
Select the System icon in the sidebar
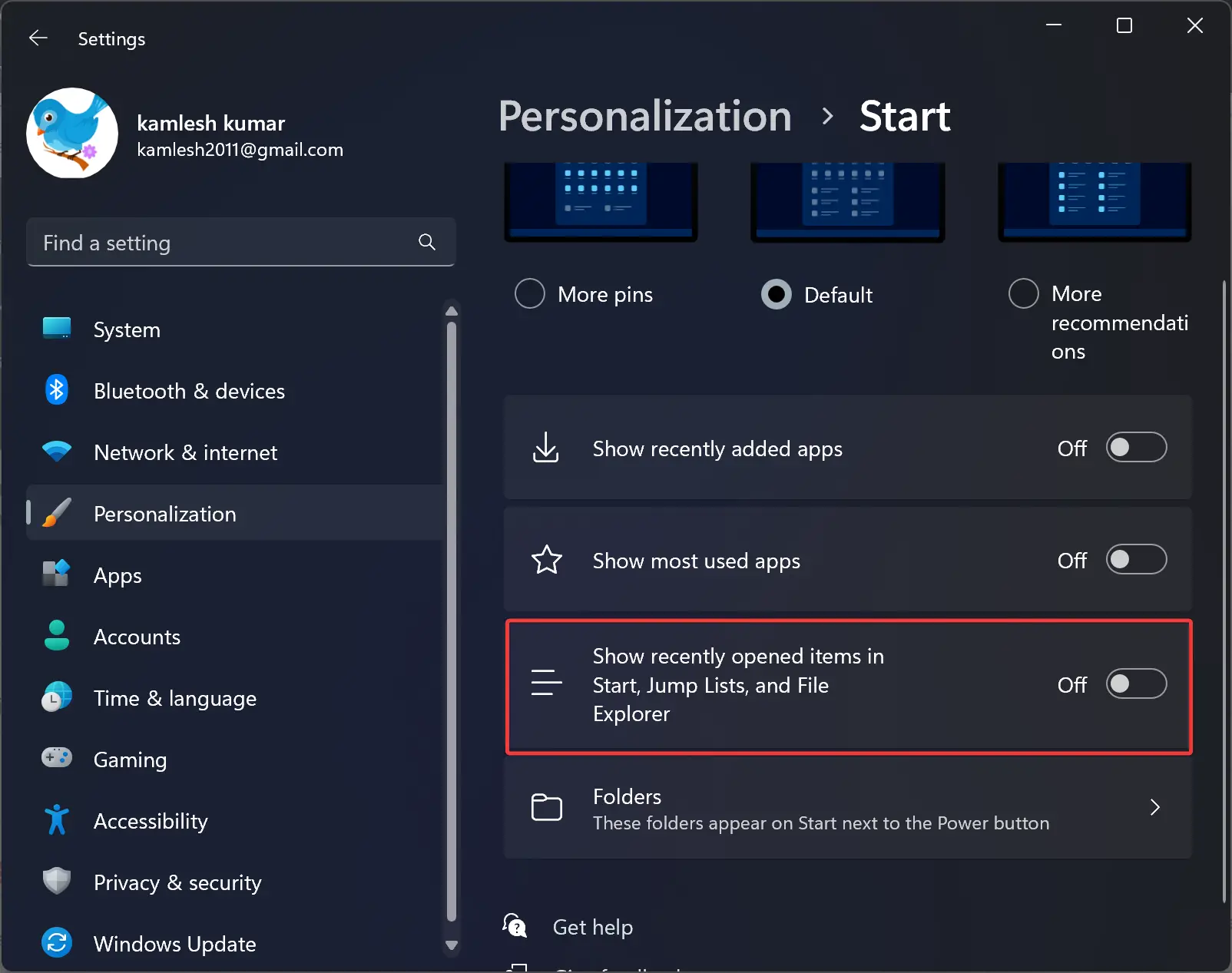click(57, 329)
